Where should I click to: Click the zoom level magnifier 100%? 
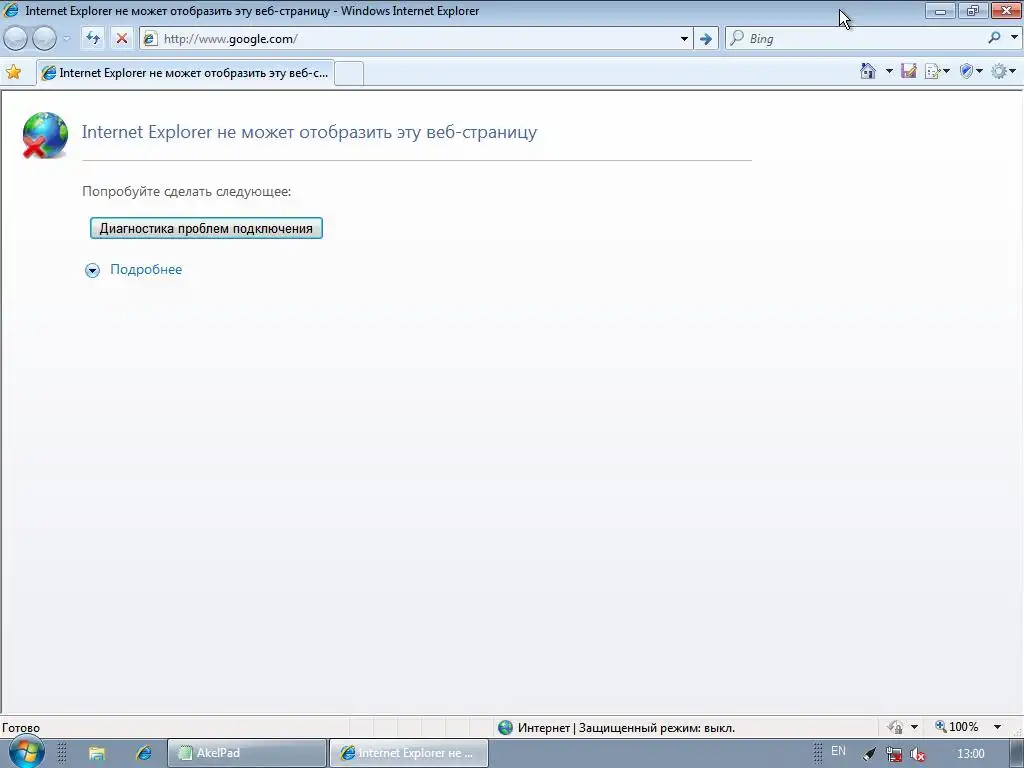(x=957, y=727)
